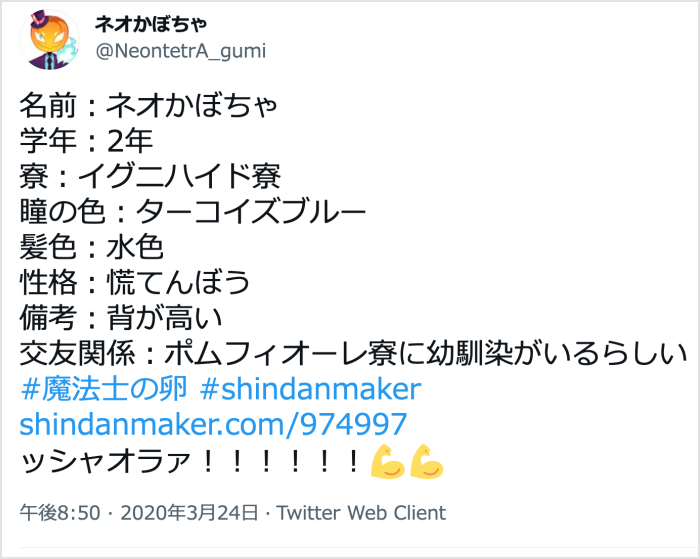Click the 午後8:50 timestamp
This screenshot has width=700, height=559.
(x=60, y=513)
